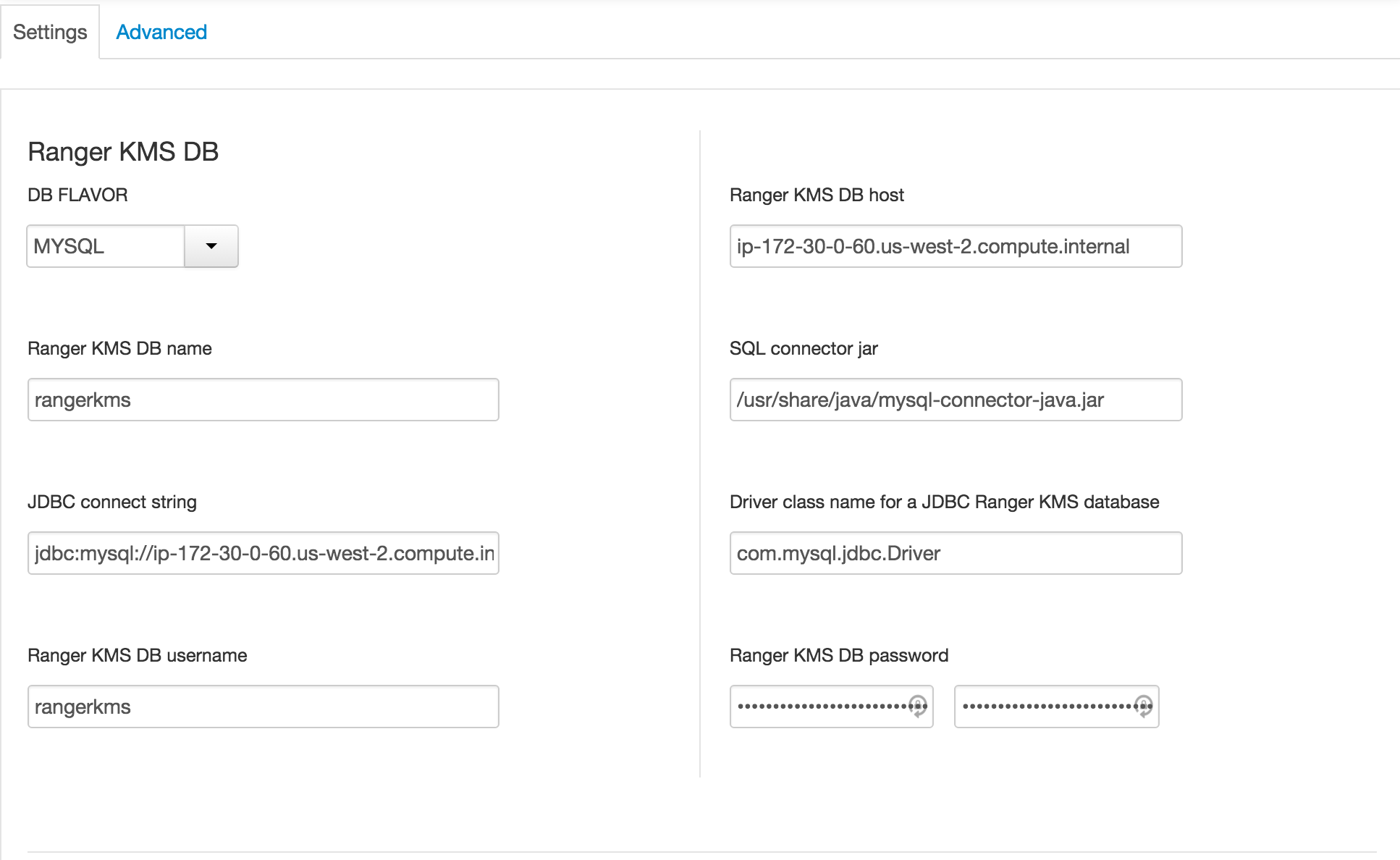Click the Driver class name label text
This screenshot has width=1400, height=860.
(945, 502)
